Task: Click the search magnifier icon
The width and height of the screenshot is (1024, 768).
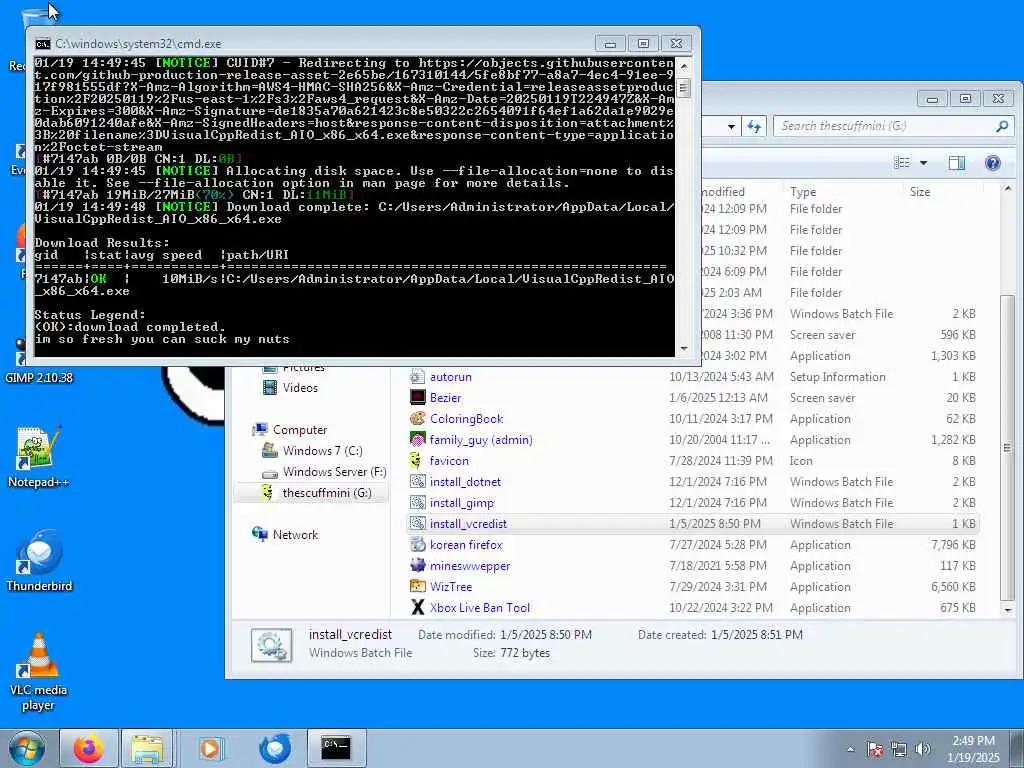Action: (1002, 126)
